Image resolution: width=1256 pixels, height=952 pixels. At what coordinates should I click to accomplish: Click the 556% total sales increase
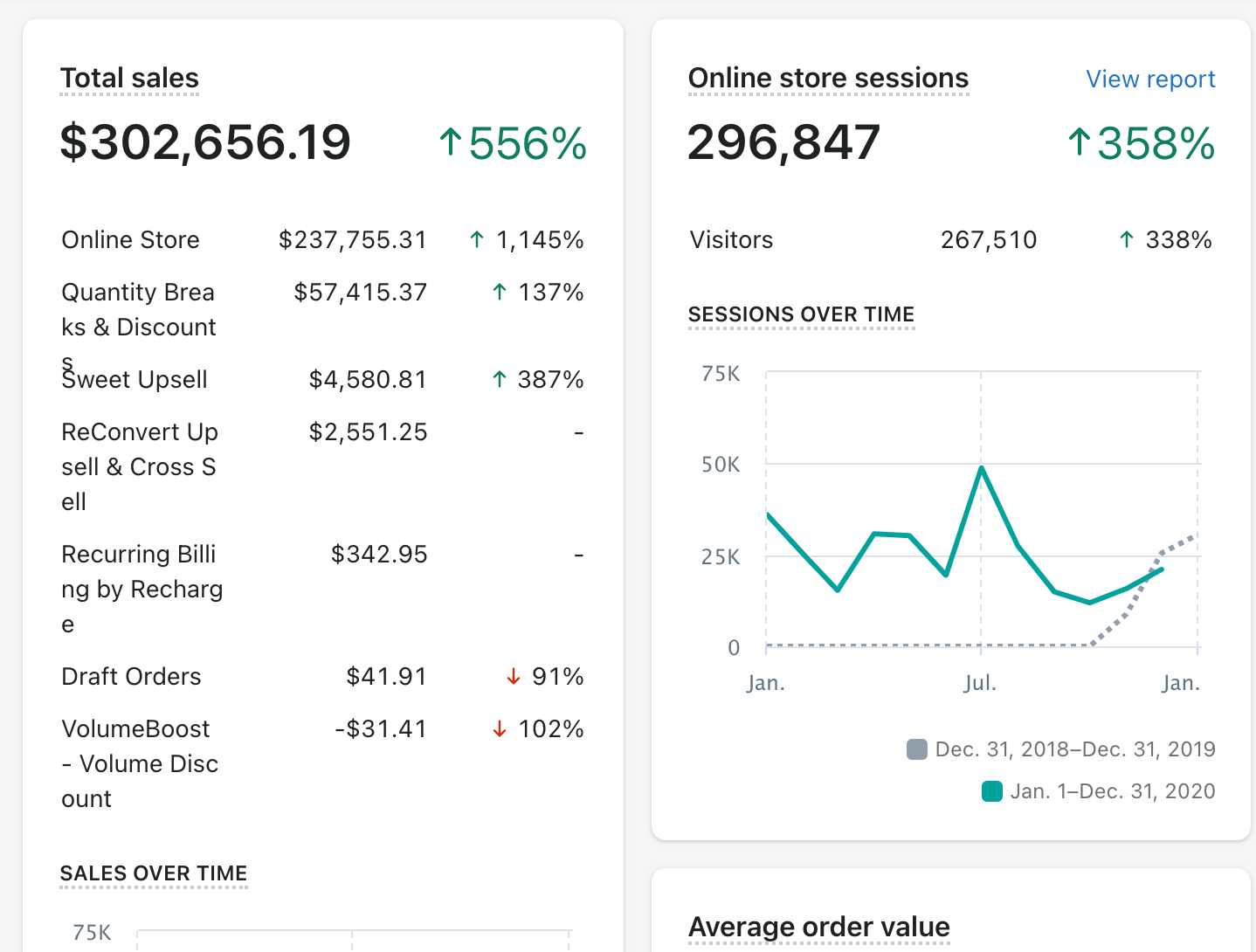pyautogui.click(x=513, y=143)
